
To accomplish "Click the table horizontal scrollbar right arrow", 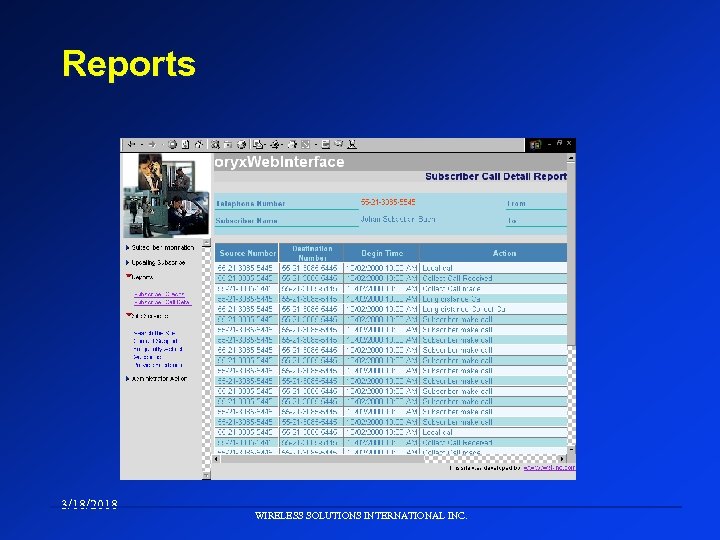I will [x=562, y=459].
